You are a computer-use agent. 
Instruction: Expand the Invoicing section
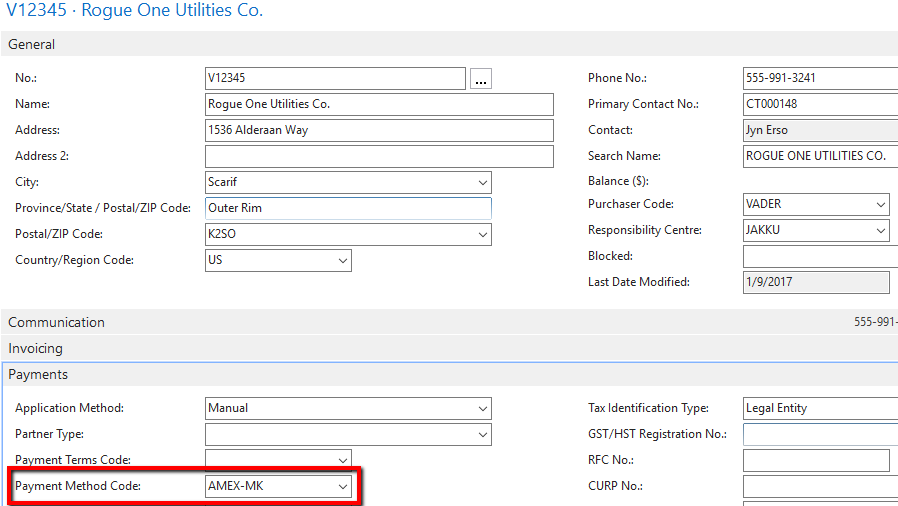point(36,349)
